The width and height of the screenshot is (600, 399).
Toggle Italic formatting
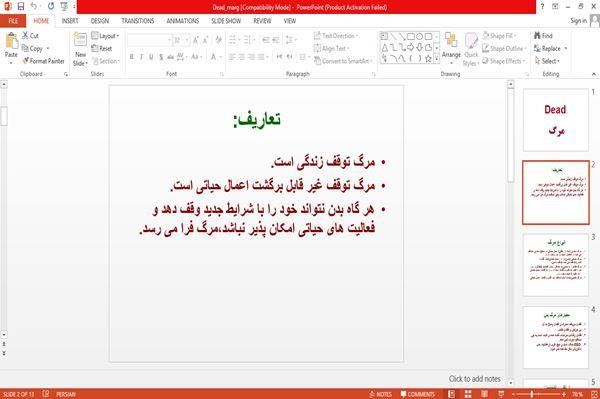[x=142, y=57]
